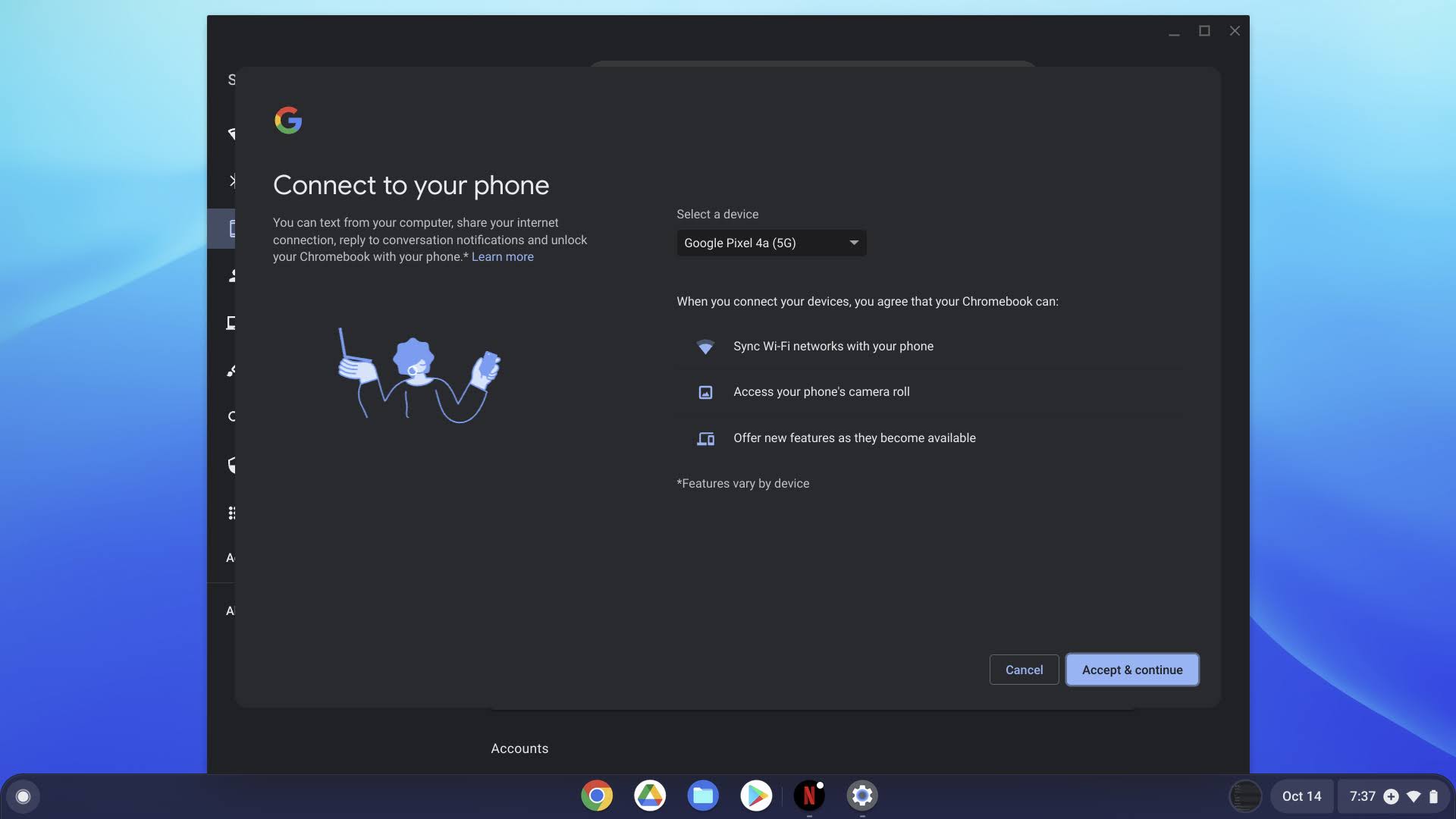Click the Wi-Fi sync icon

(705, 347)
